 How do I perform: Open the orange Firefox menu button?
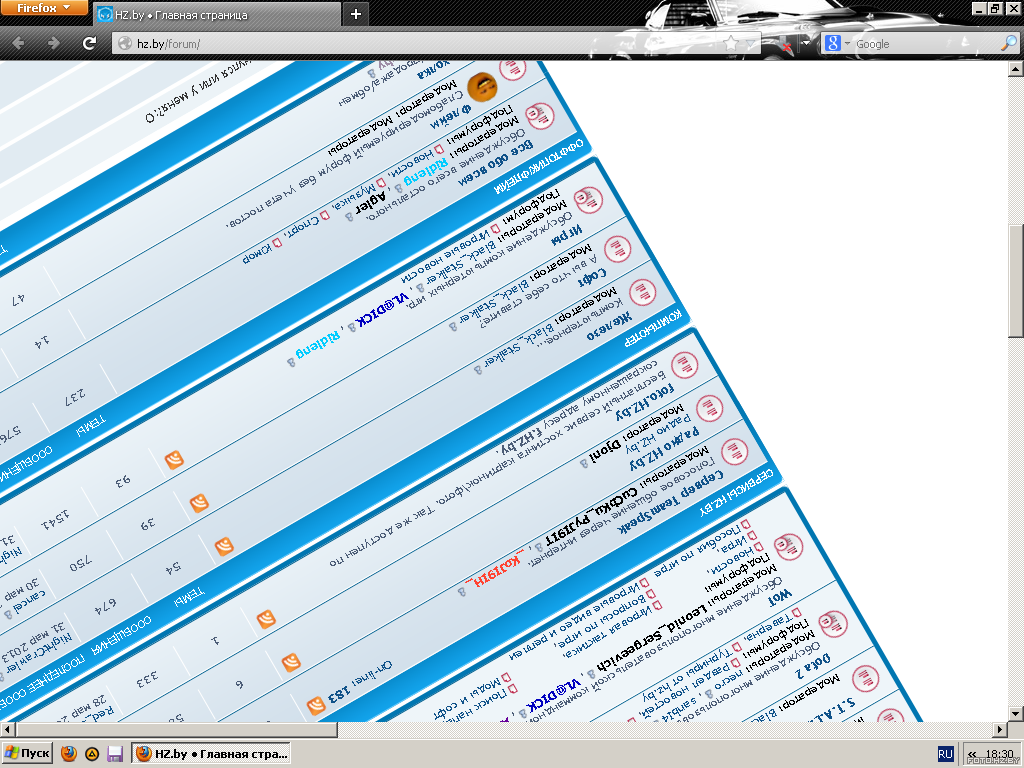tap(44, 8)
